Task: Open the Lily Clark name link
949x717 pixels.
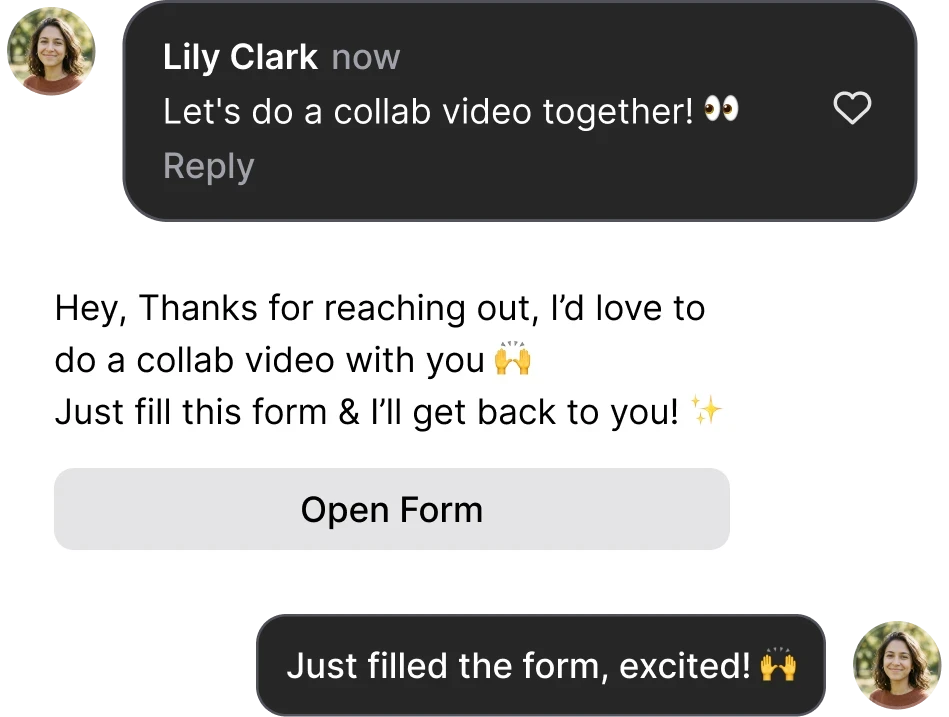Action: click(240, 57)
